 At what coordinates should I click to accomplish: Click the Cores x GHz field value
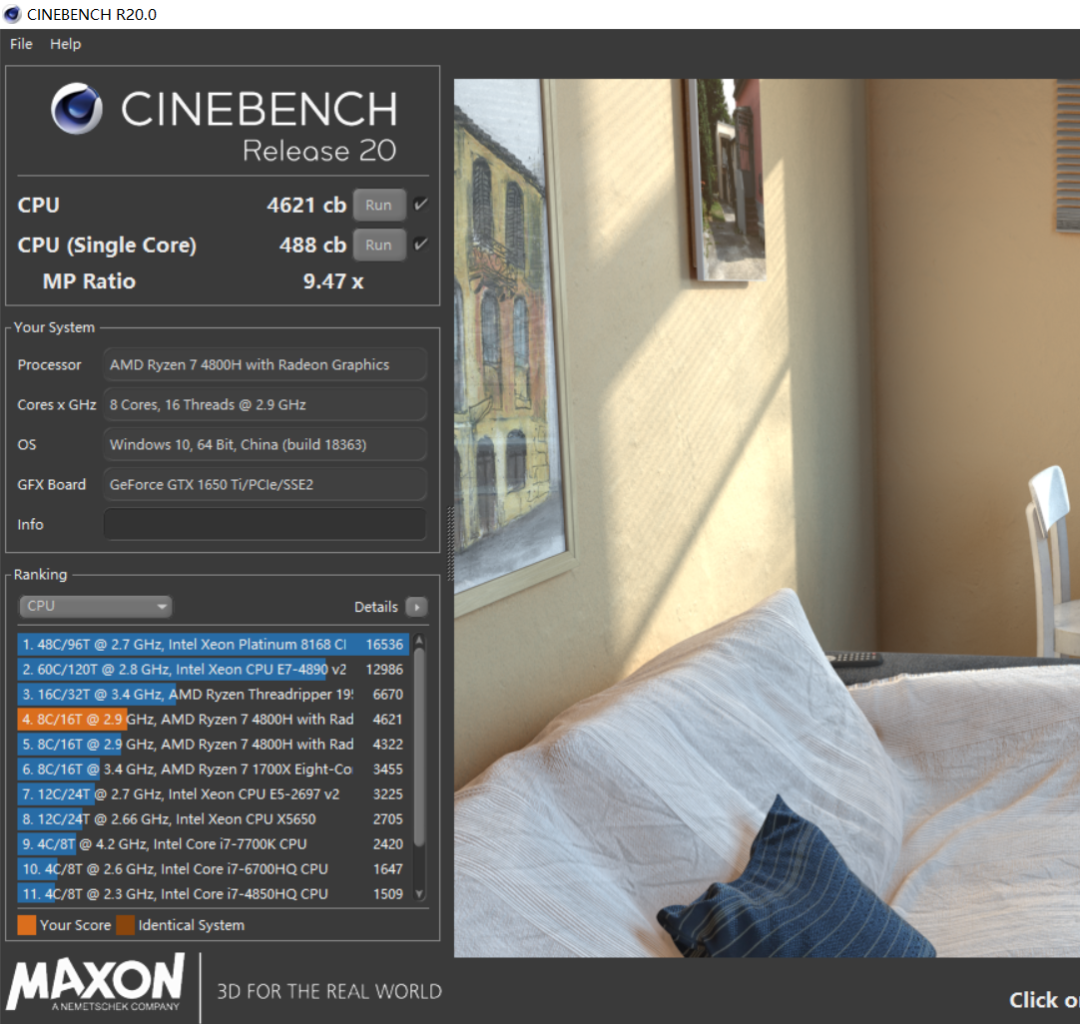point(264,404)
